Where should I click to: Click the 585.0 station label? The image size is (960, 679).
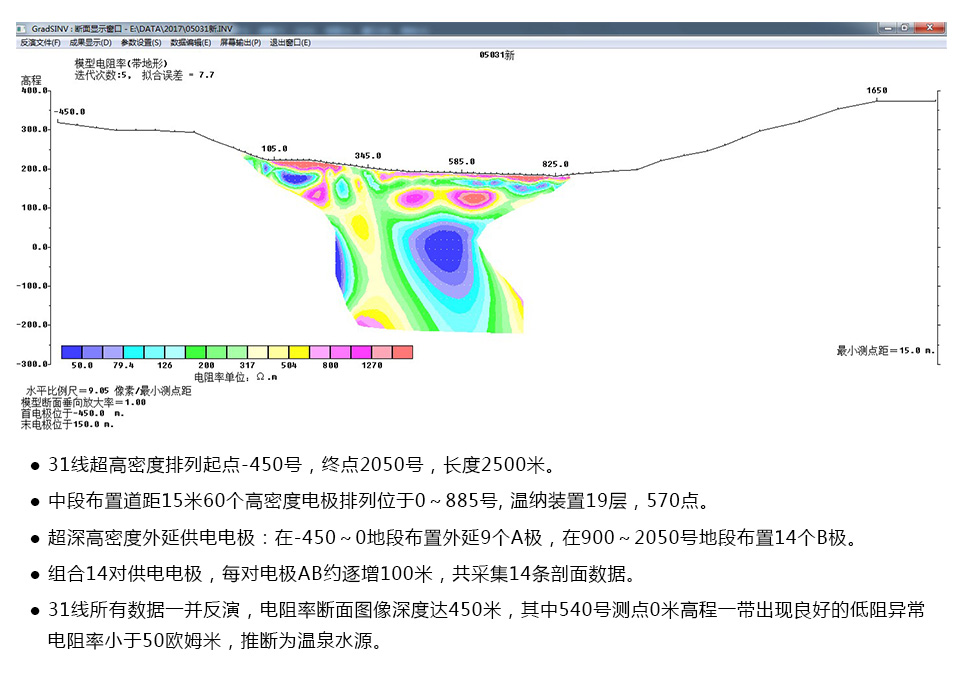[462, 162]
